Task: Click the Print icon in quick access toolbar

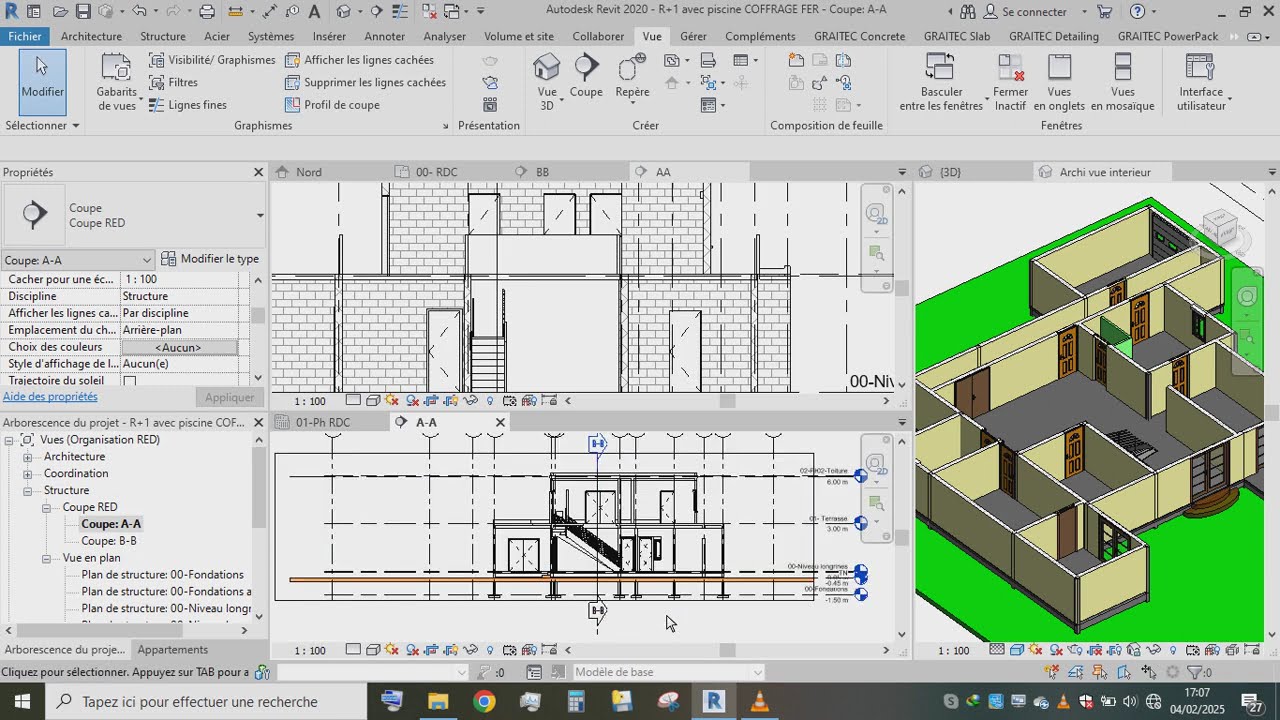Action: pyautogui.click(x=207, y=11)
